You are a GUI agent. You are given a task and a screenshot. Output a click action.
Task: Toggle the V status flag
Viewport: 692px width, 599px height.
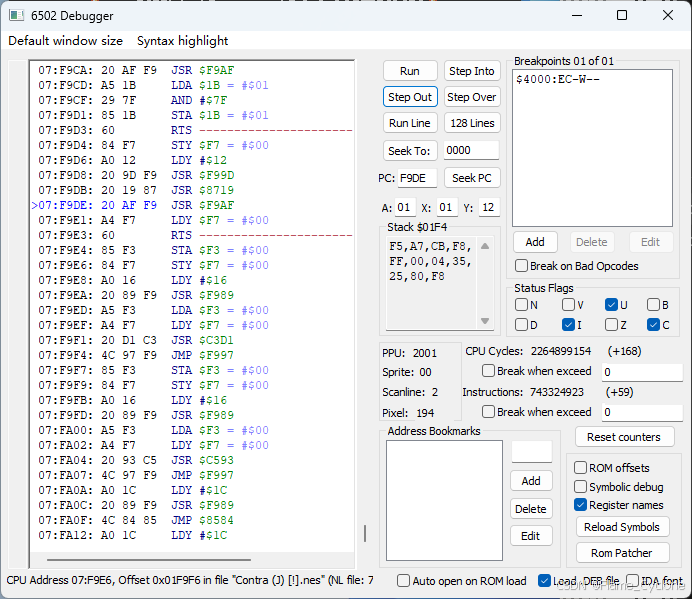[x=568, y=305]
